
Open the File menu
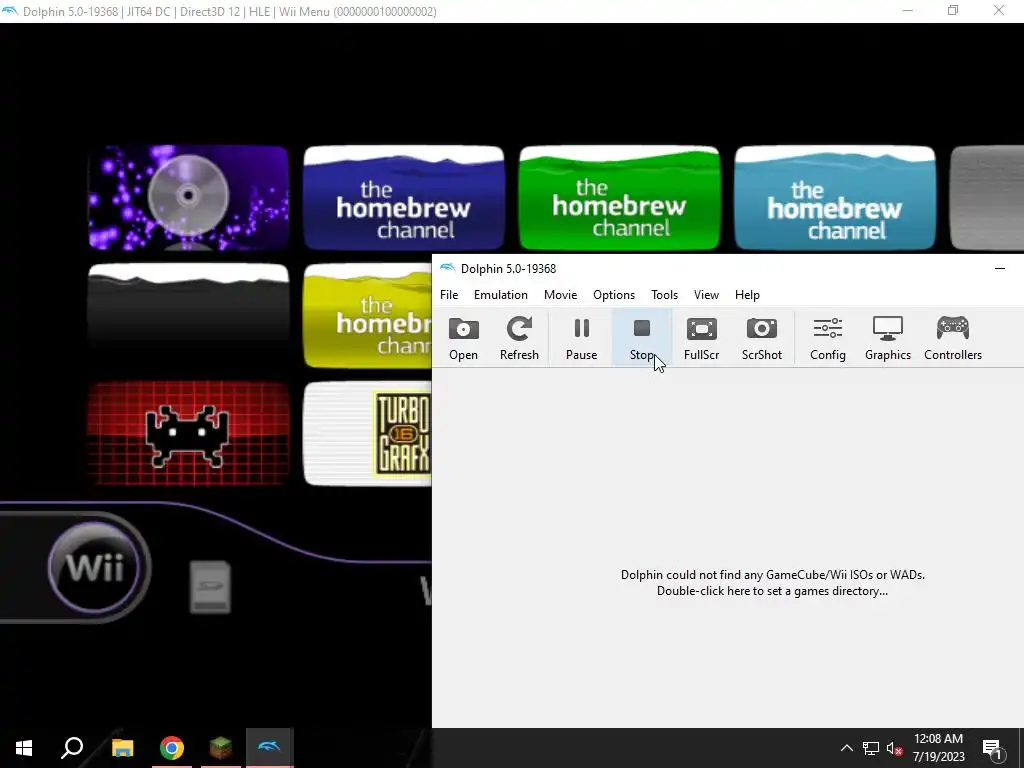pyautogui.click(x=449, y=295)
